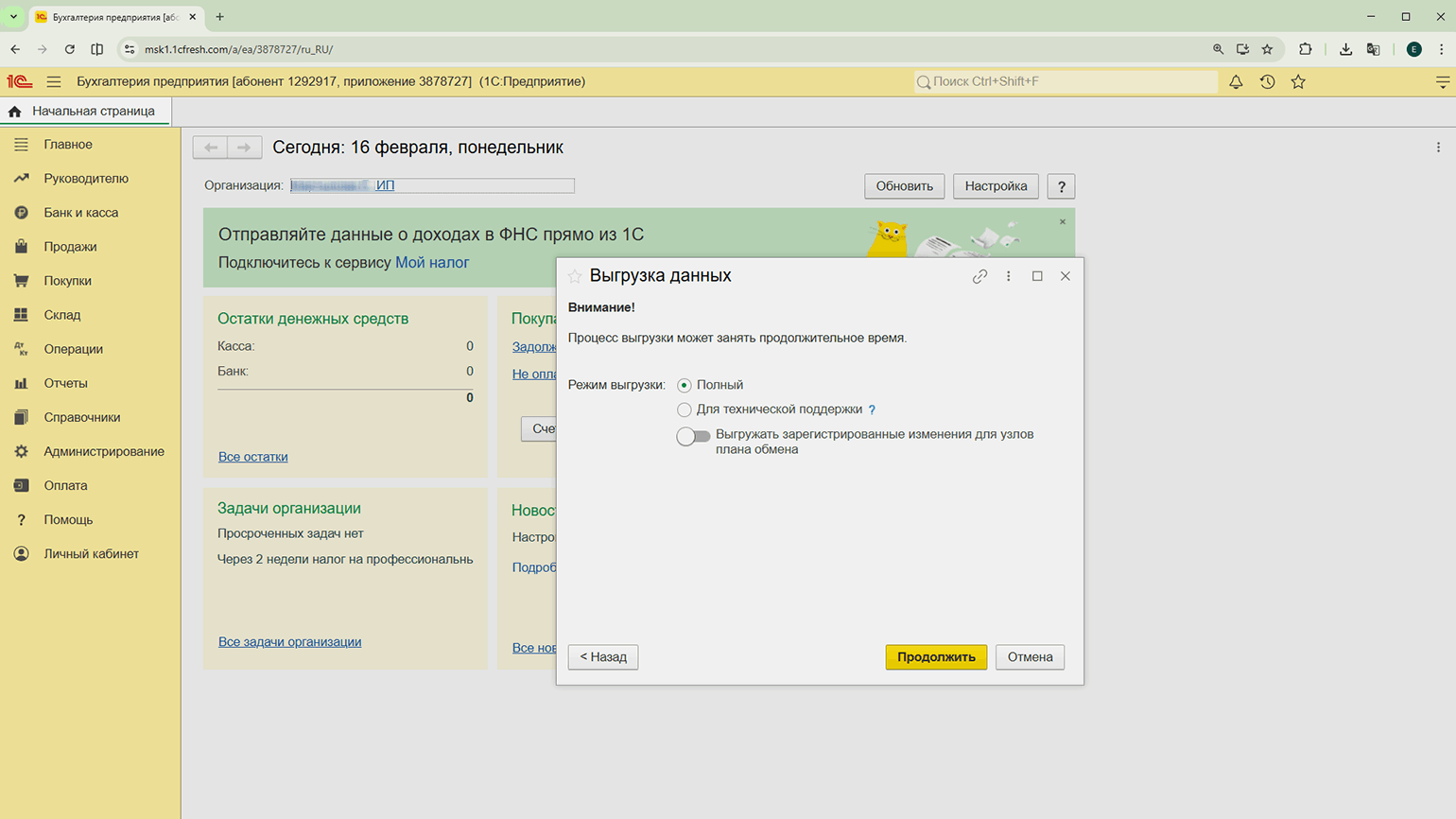The height and width of the screenshot is (819, 1456).
Task: Select "Для технической поддержки" radio option
Action: pyautogui.click(x=685, y=409)
